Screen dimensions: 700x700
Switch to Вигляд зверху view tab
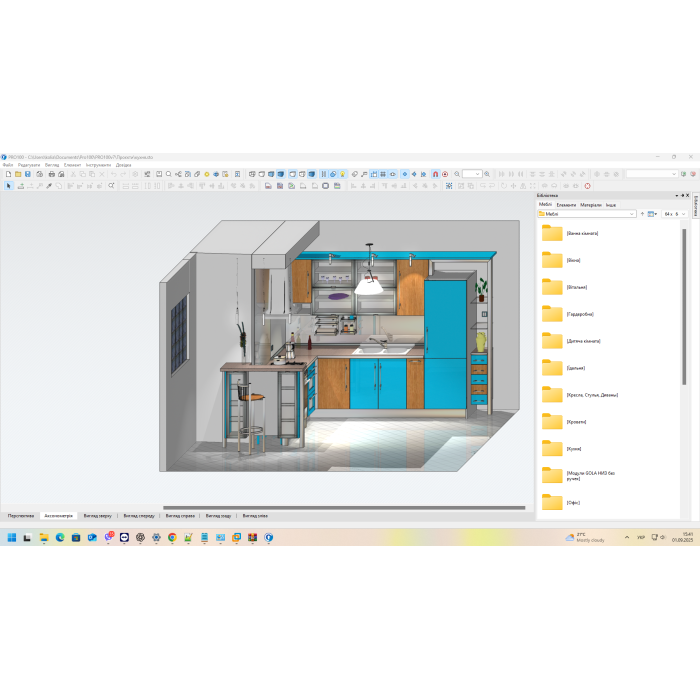pyautogui.click(x=98, y=516)
